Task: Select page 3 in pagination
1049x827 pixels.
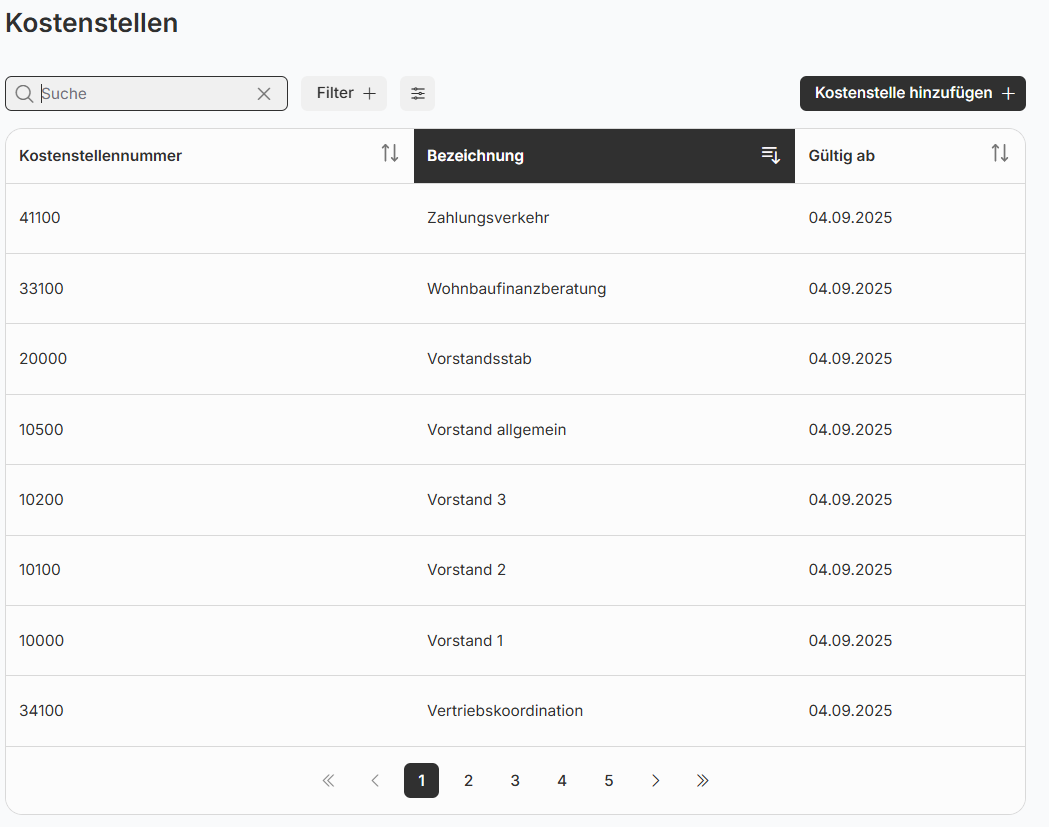Action: click(515, 781)
